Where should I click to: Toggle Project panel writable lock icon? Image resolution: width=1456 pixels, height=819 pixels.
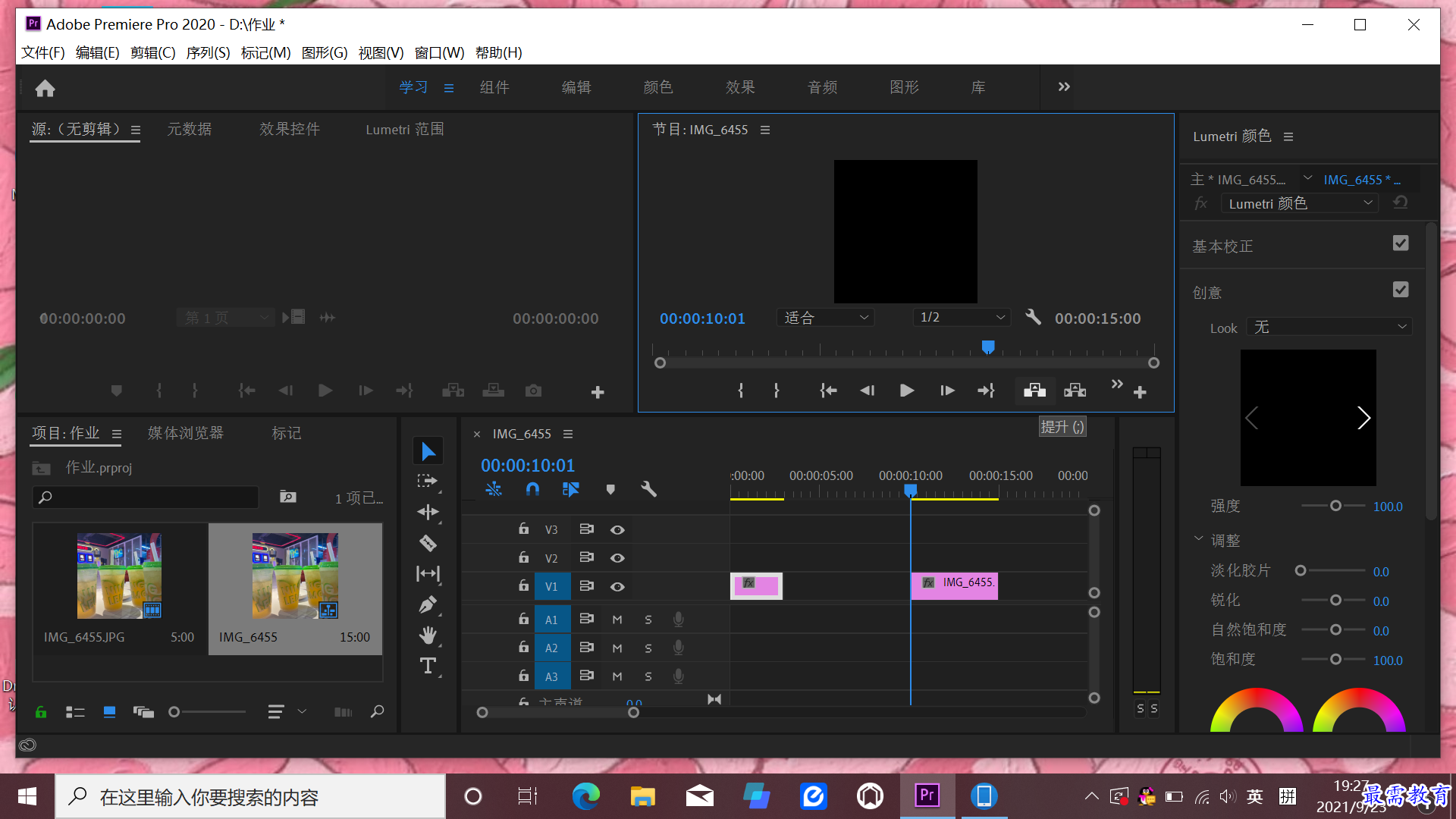click(x=41, y=712)
